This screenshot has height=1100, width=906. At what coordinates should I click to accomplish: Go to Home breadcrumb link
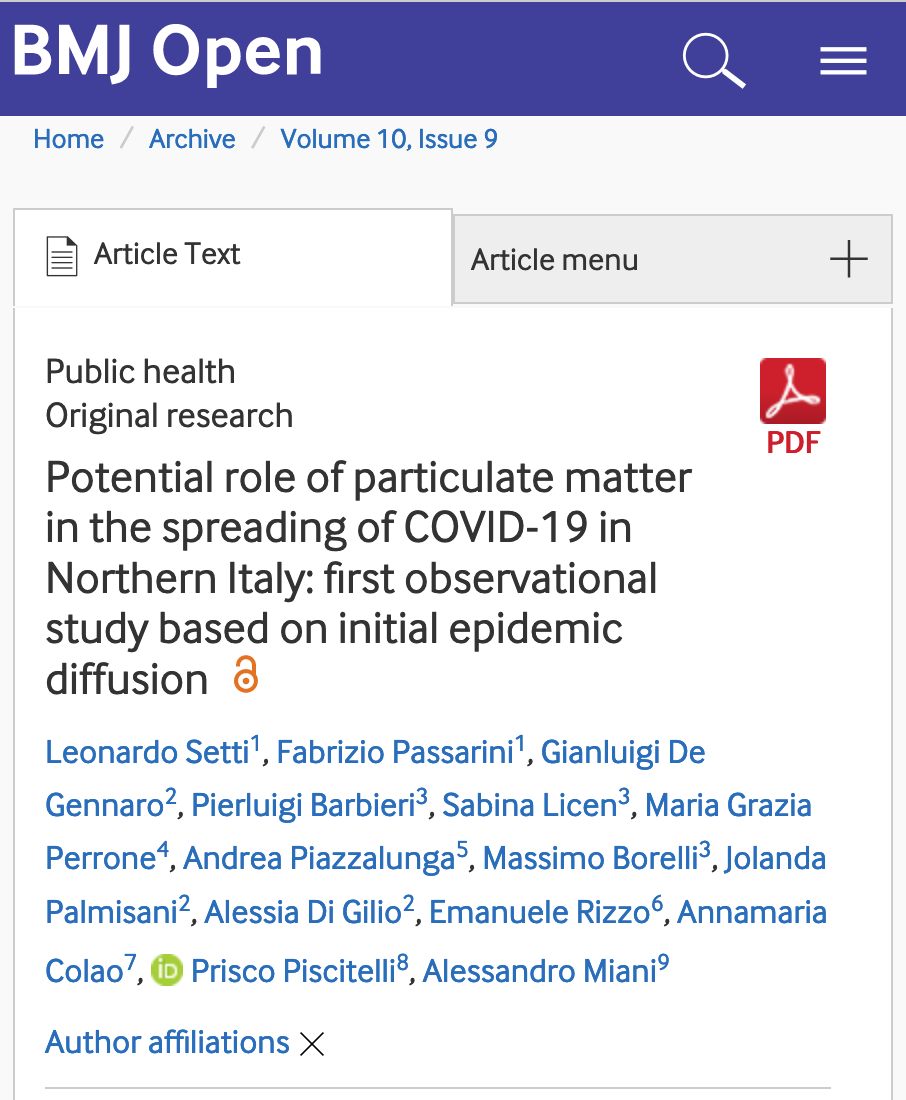[69, 139]
